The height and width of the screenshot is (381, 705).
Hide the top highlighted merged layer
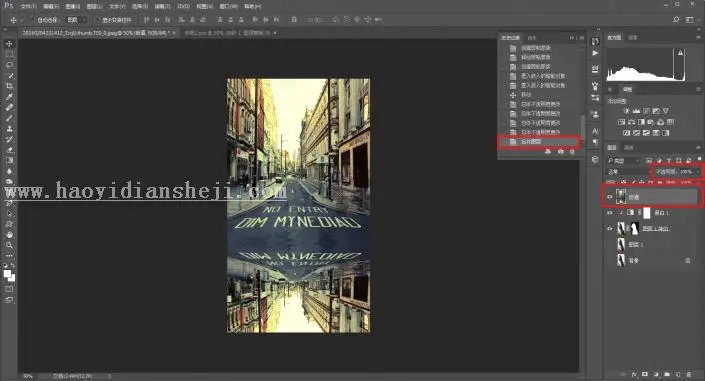(610, 197)
